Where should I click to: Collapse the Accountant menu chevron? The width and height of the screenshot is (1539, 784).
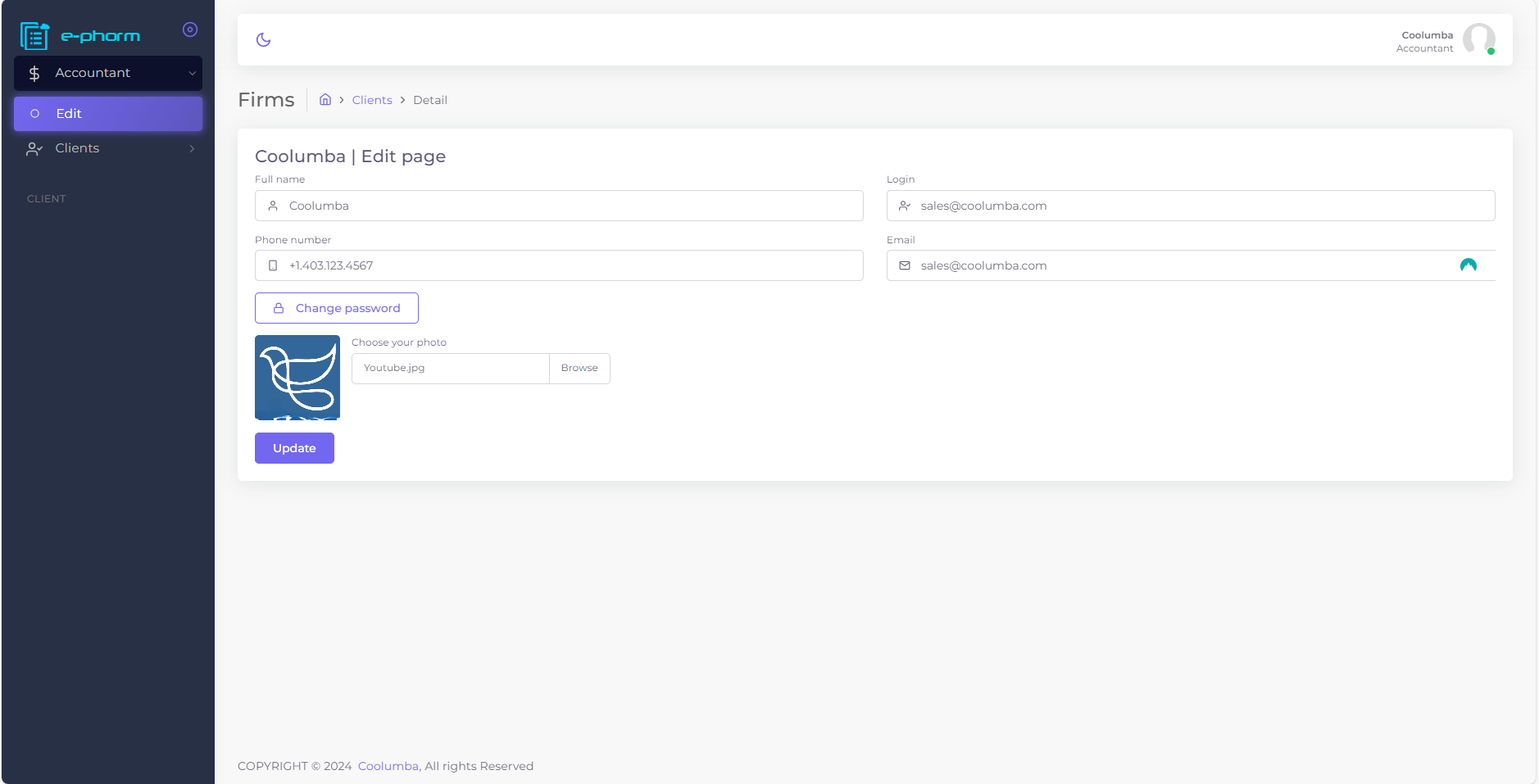pyautogui.click(x=193, y=74)
